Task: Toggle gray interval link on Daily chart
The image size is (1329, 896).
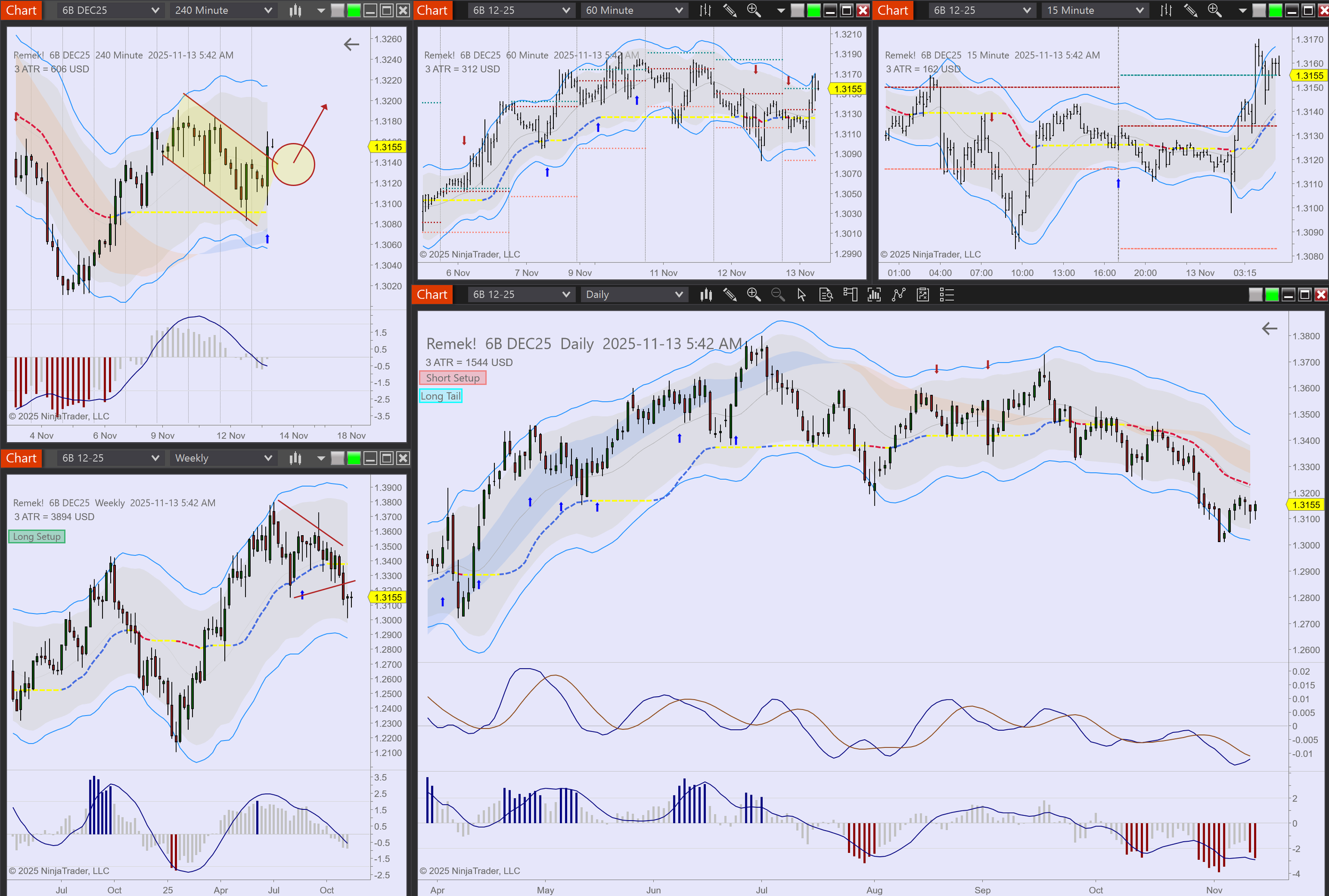Action: 1255,294
